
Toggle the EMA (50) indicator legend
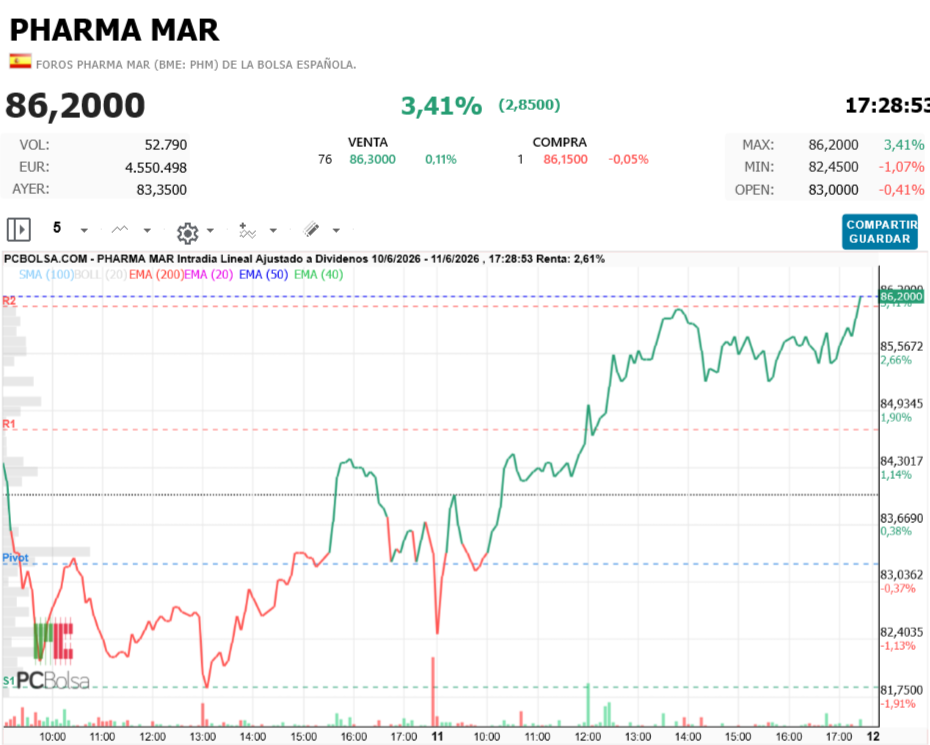point(263,275)
